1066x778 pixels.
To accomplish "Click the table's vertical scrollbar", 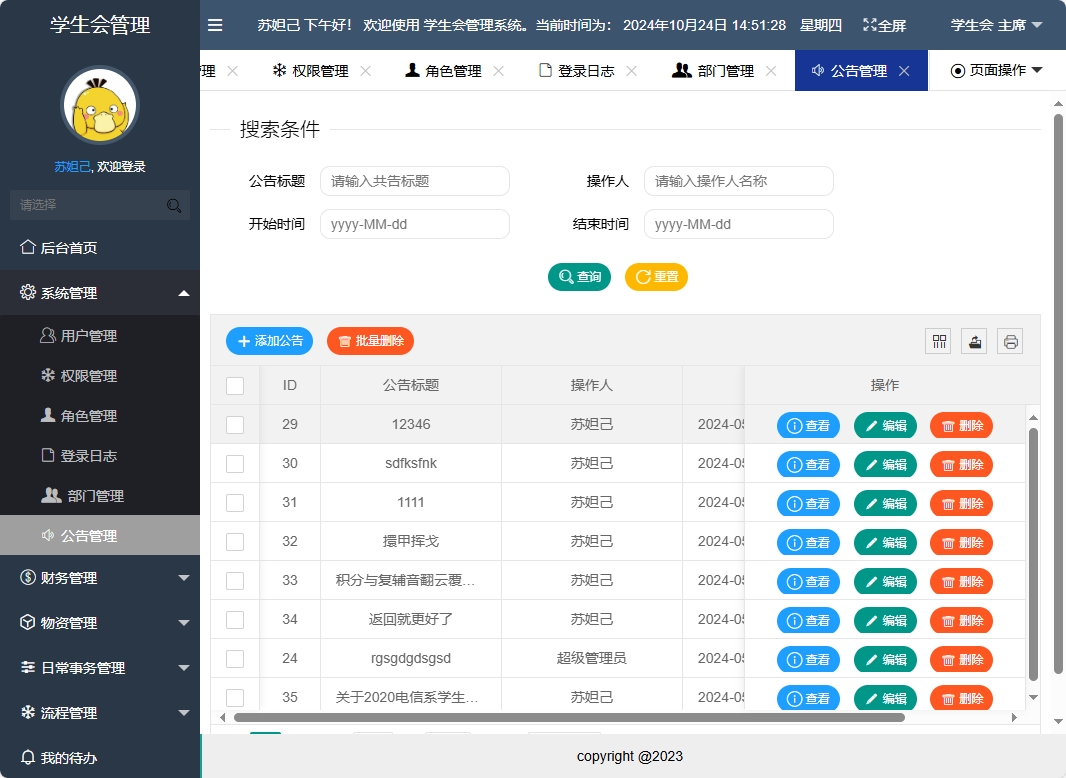I will point(1033,550).
